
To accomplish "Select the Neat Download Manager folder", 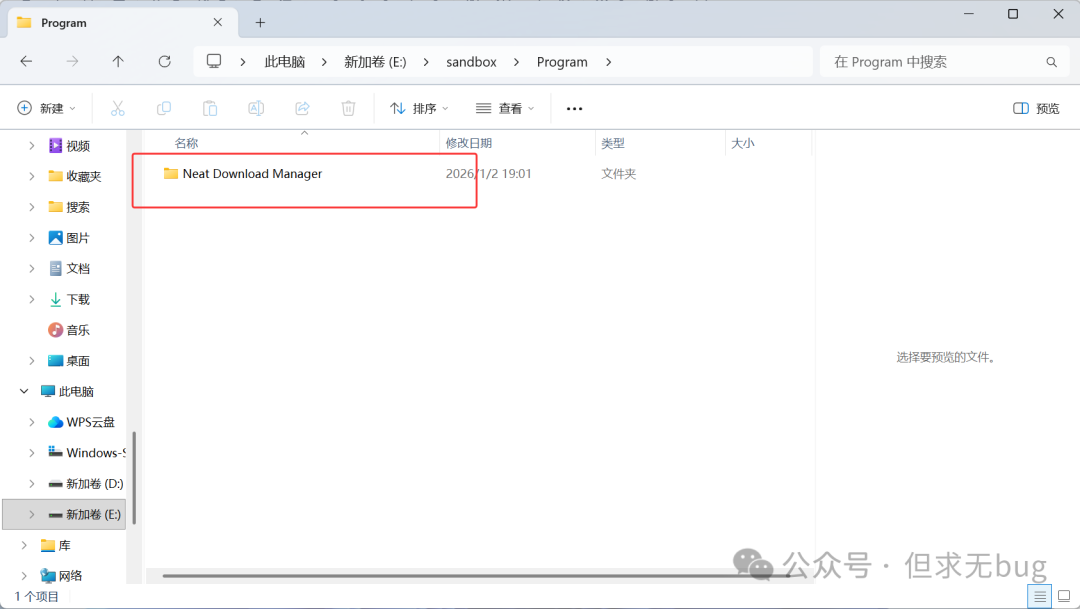I will [x=252, y=174].
